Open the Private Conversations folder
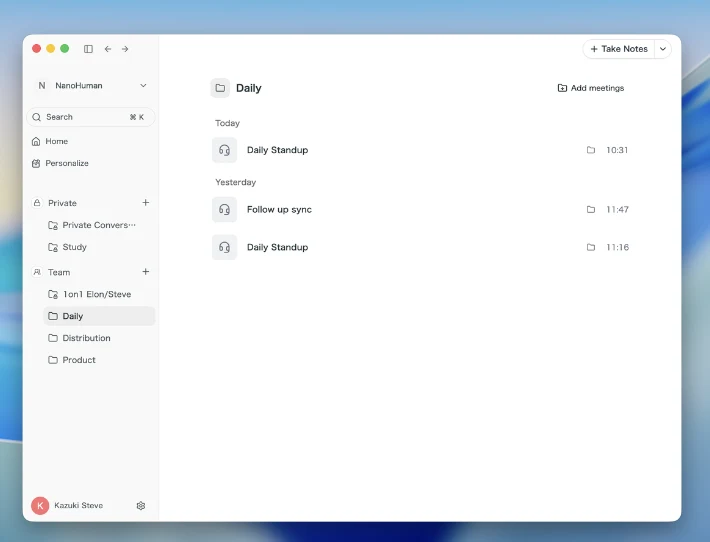 [x=99, y=225]
